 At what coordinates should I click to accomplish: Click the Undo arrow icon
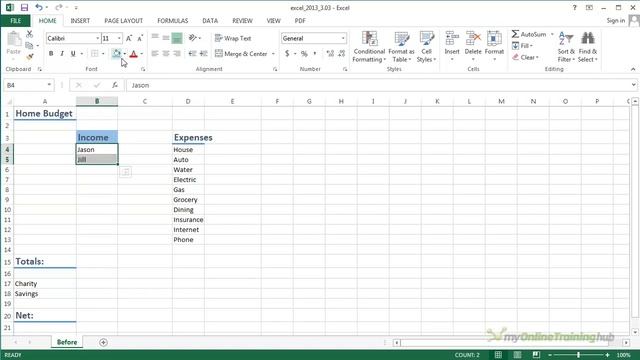[x=39, y=7]
